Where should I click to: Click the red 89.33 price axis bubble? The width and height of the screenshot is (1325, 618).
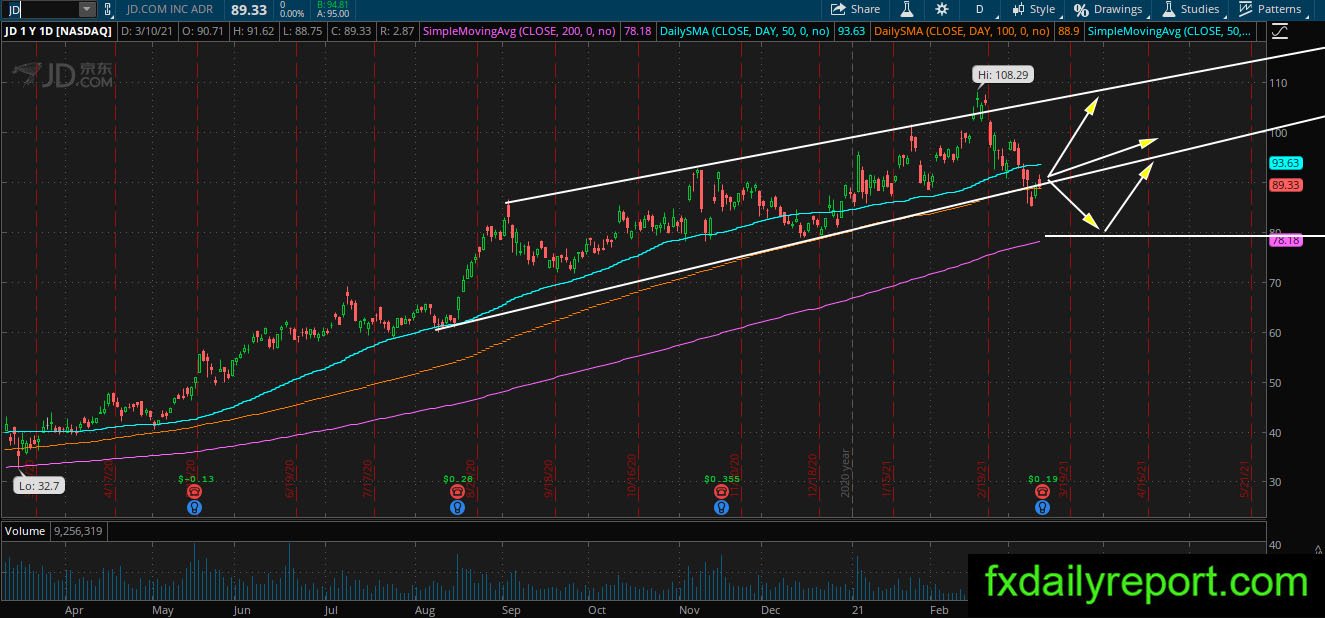pyautogui.click(x=1285, y=185)
